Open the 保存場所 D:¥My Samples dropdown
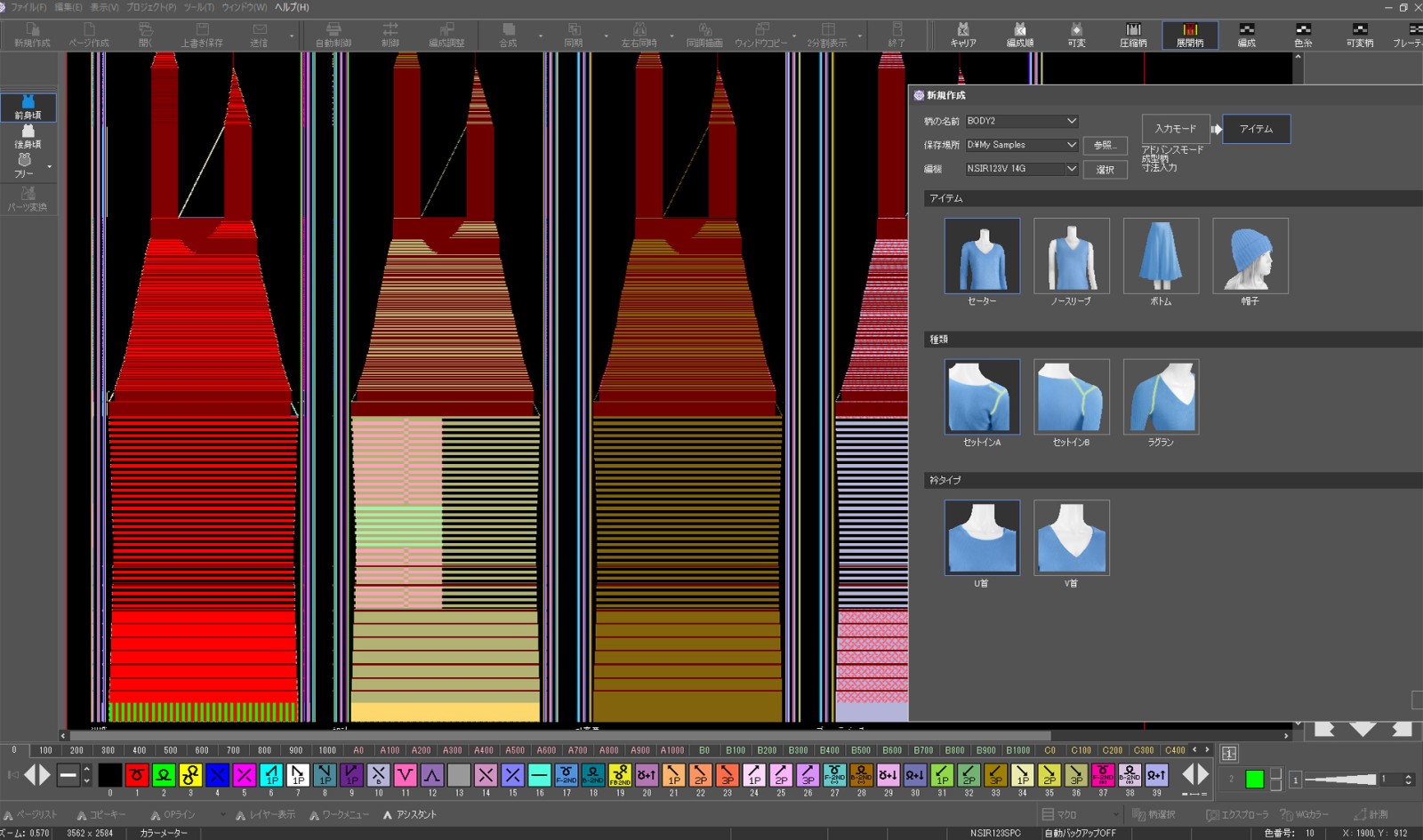 point(1071,145)
